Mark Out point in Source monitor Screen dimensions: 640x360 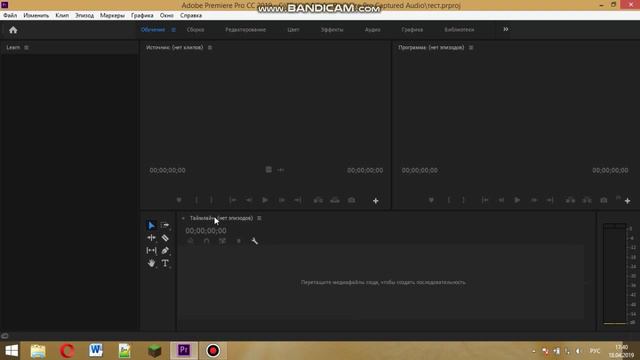(211, 200)
